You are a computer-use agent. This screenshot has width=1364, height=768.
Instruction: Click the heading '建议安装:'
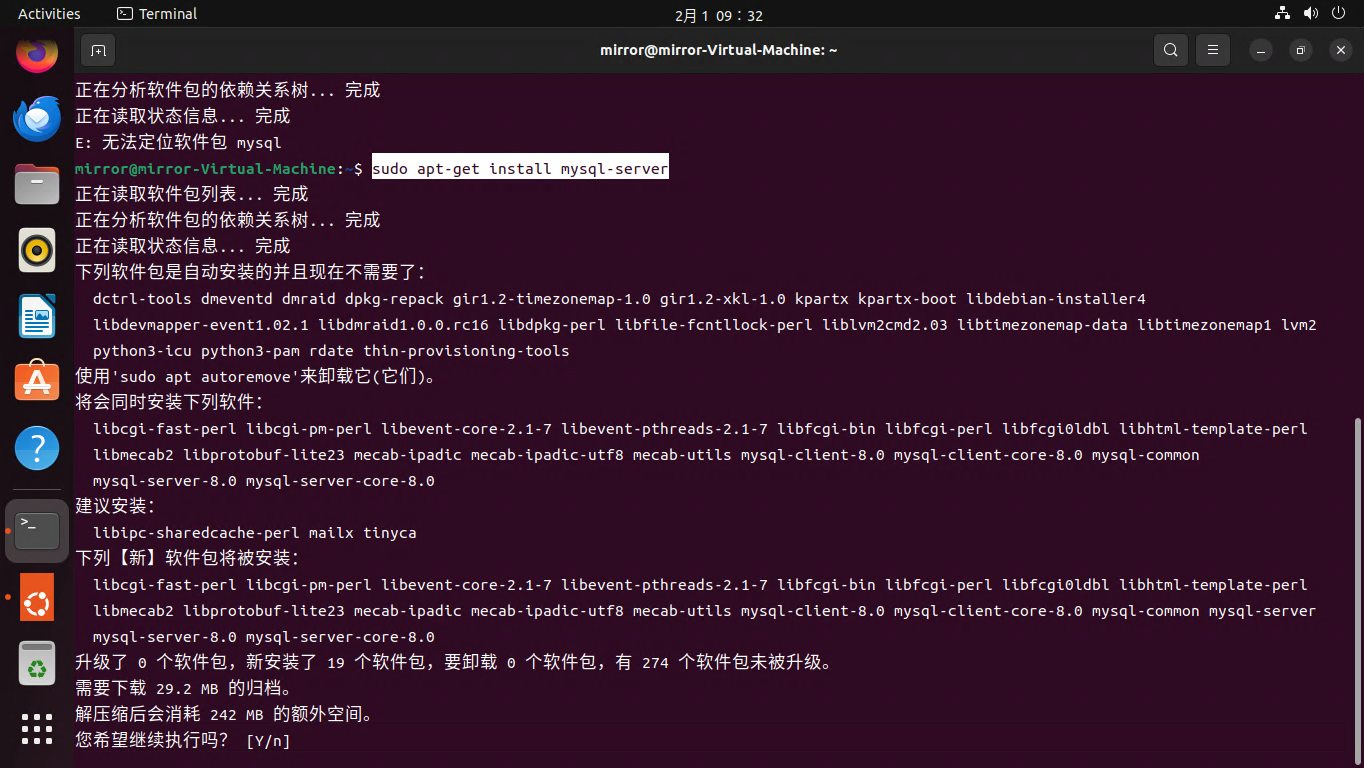(x=116, y=507)
